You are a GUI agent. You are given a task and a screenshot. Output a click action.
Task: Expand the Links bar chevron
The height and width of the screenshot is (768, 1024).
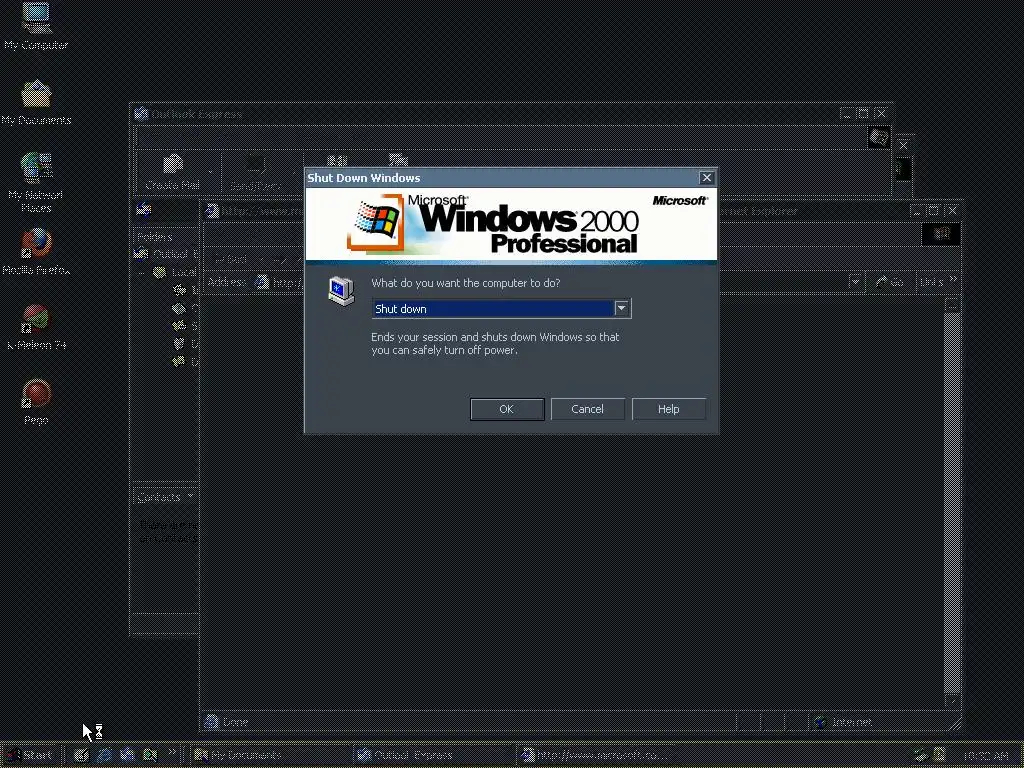click(x=953, y=279)
